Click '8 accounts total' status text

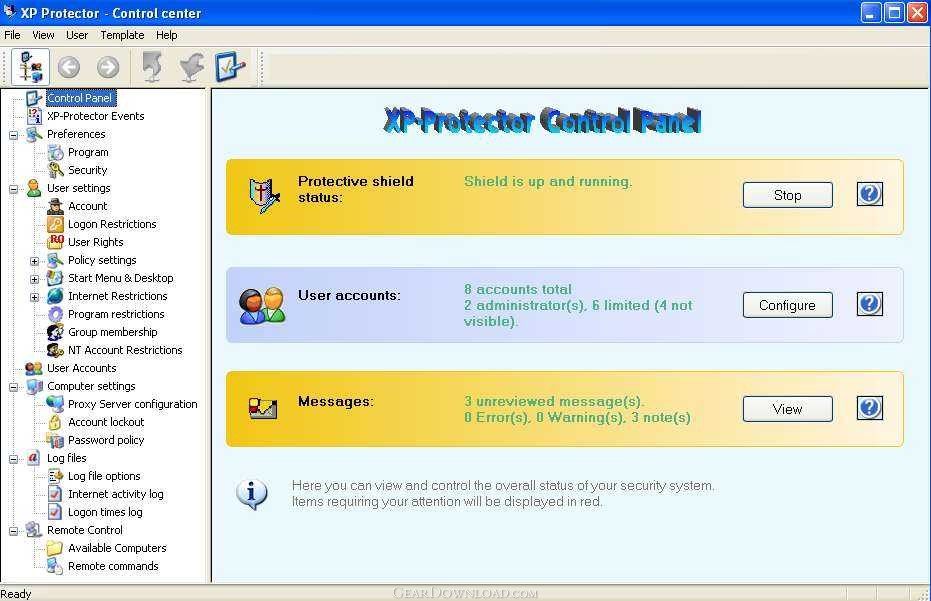pyautogui.click(x=518, y=289)
